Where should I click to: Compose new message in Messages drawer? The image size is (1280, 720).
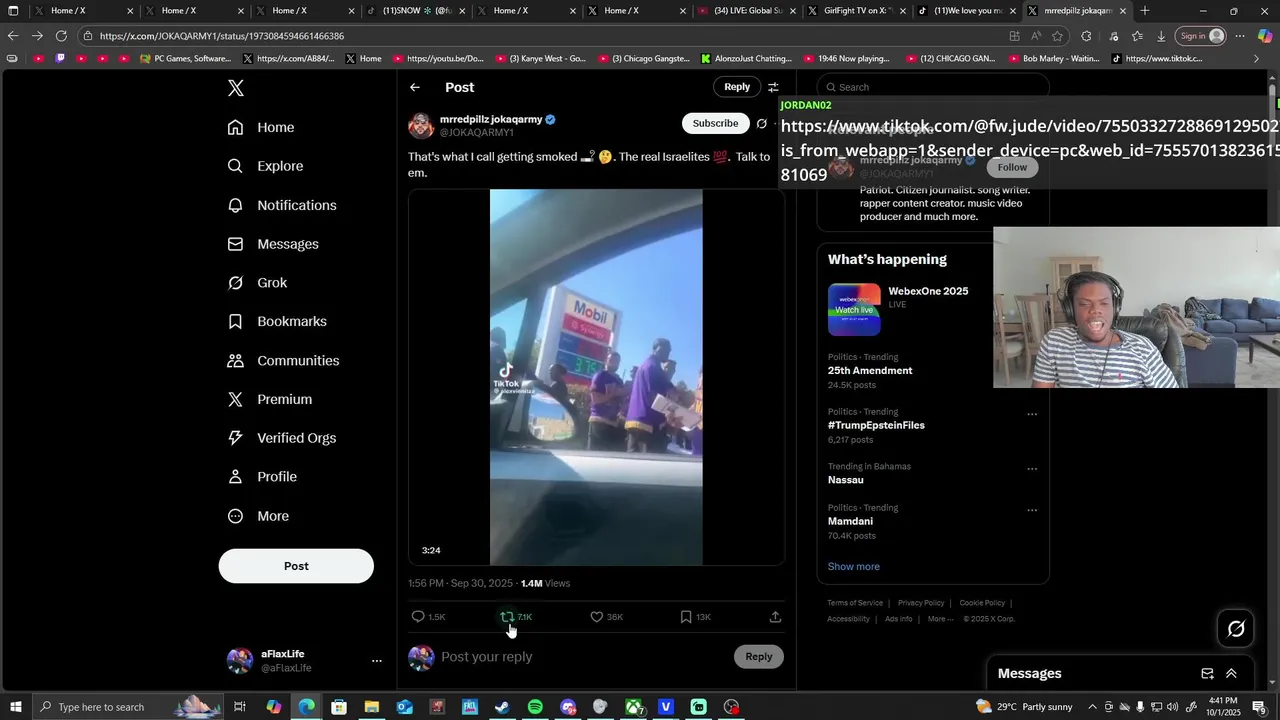[1207, 674]
